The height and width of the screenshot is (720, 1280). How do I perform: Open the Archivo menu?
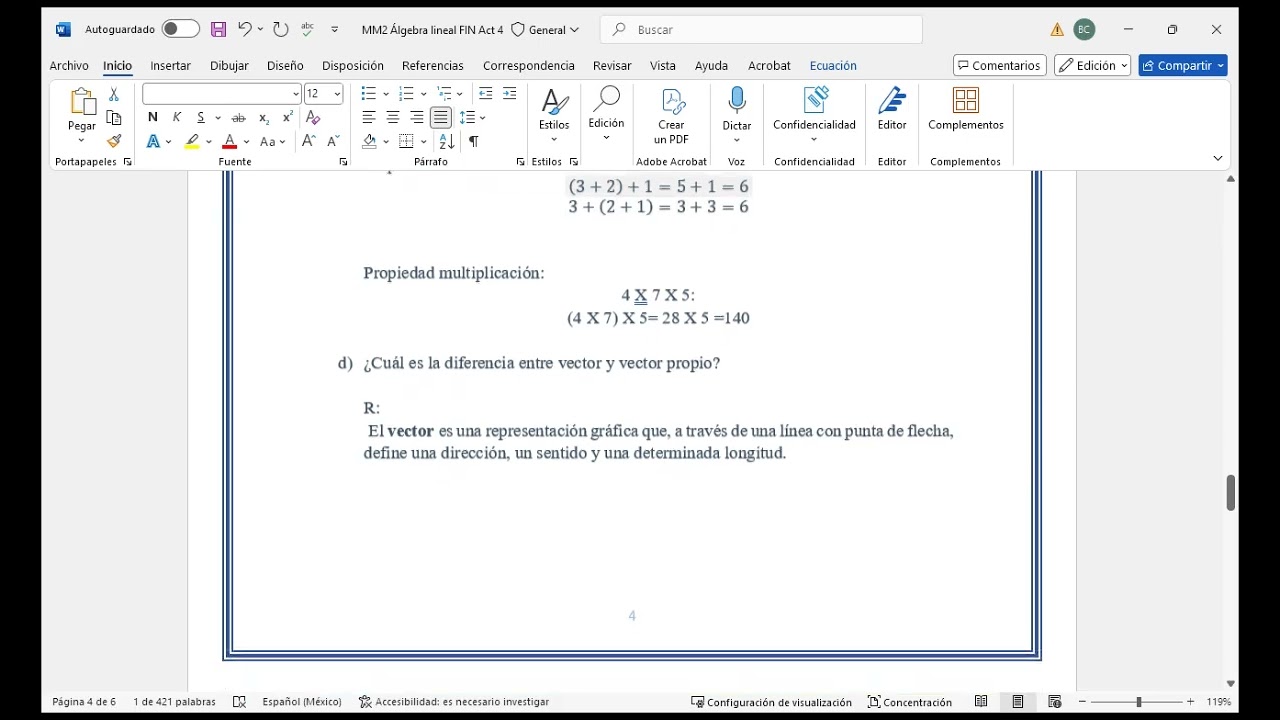(x=69, y=66)
